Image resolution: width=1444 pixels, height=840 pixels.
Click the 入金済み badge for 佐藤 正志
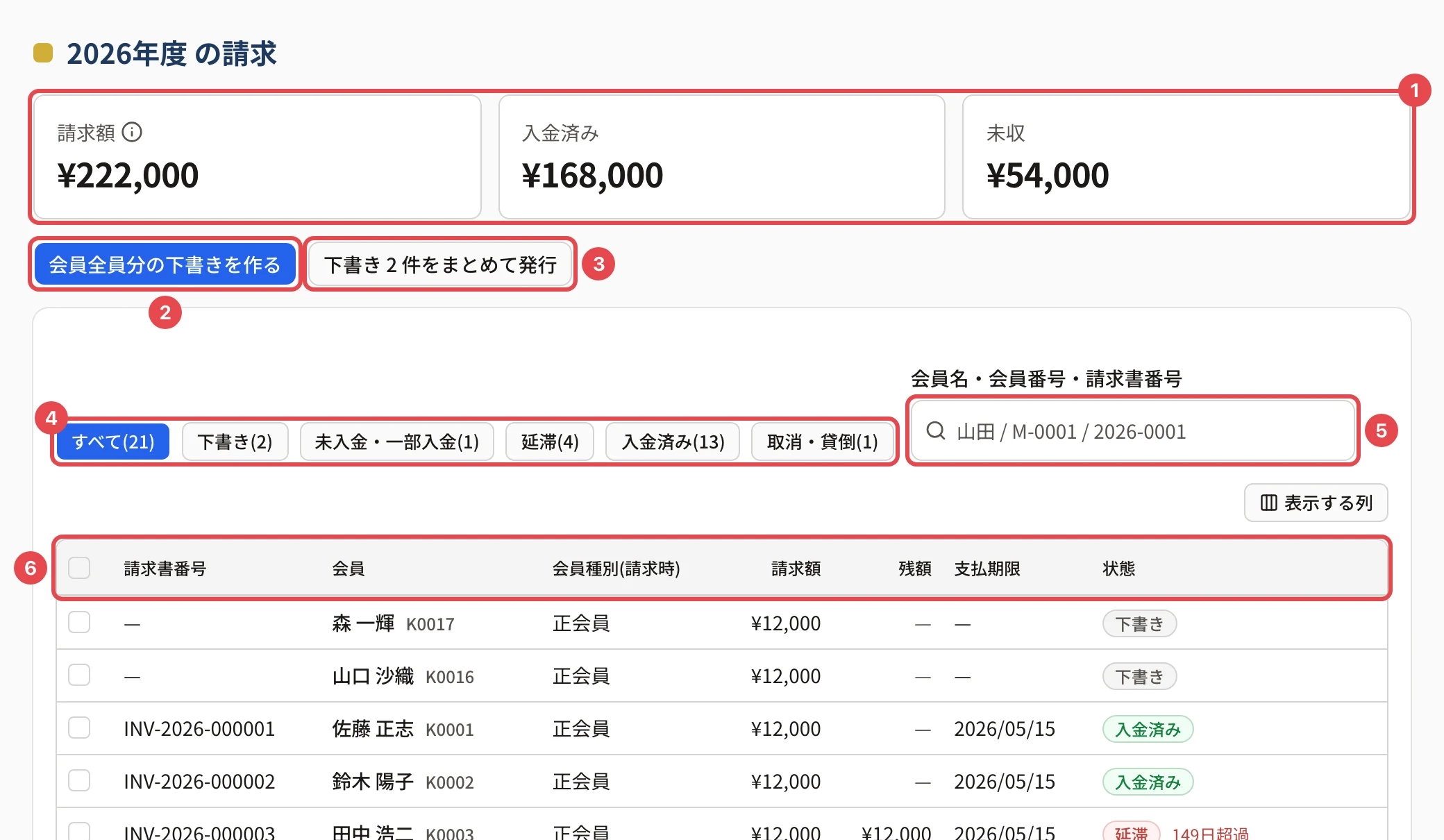click(x=1148, y=729)
